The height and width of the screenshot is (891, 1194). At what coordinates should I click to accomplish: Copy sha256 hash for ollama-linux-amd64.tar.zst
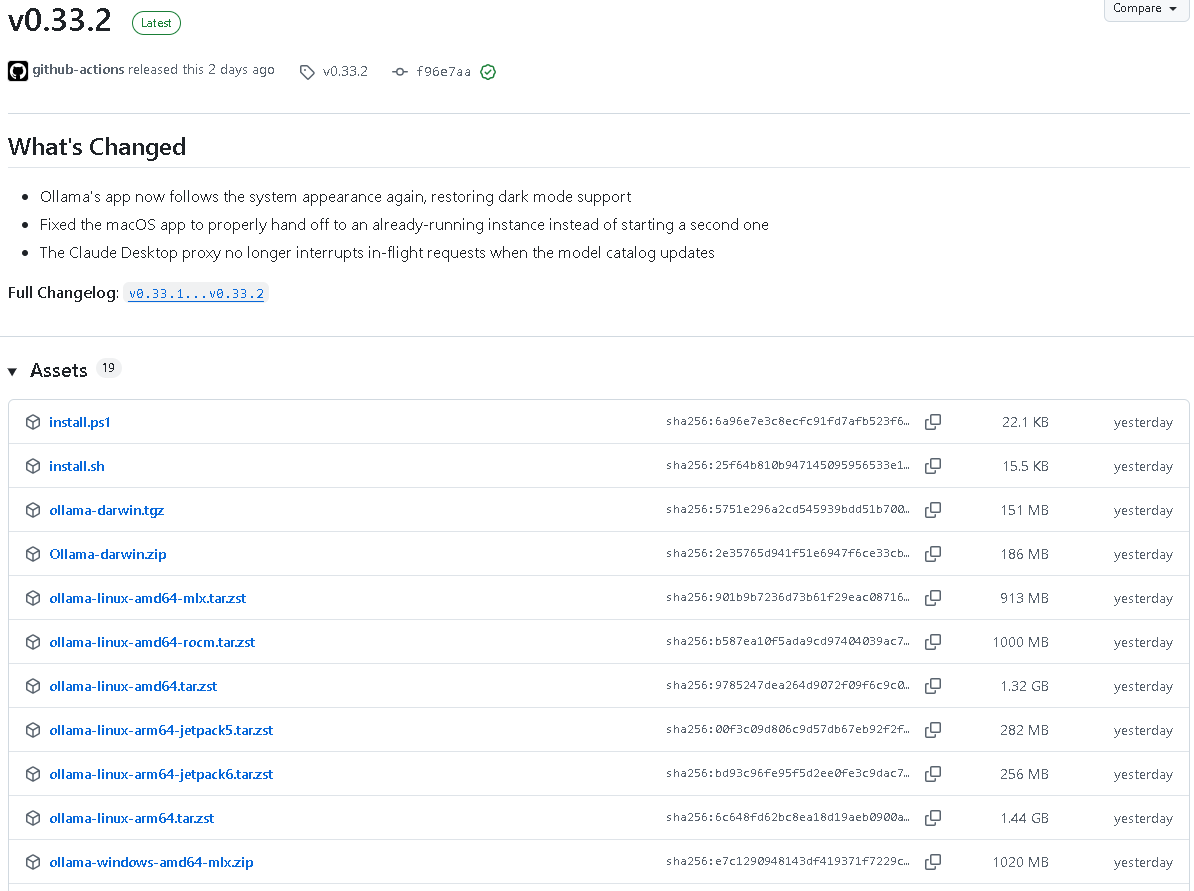pos(933,686)
